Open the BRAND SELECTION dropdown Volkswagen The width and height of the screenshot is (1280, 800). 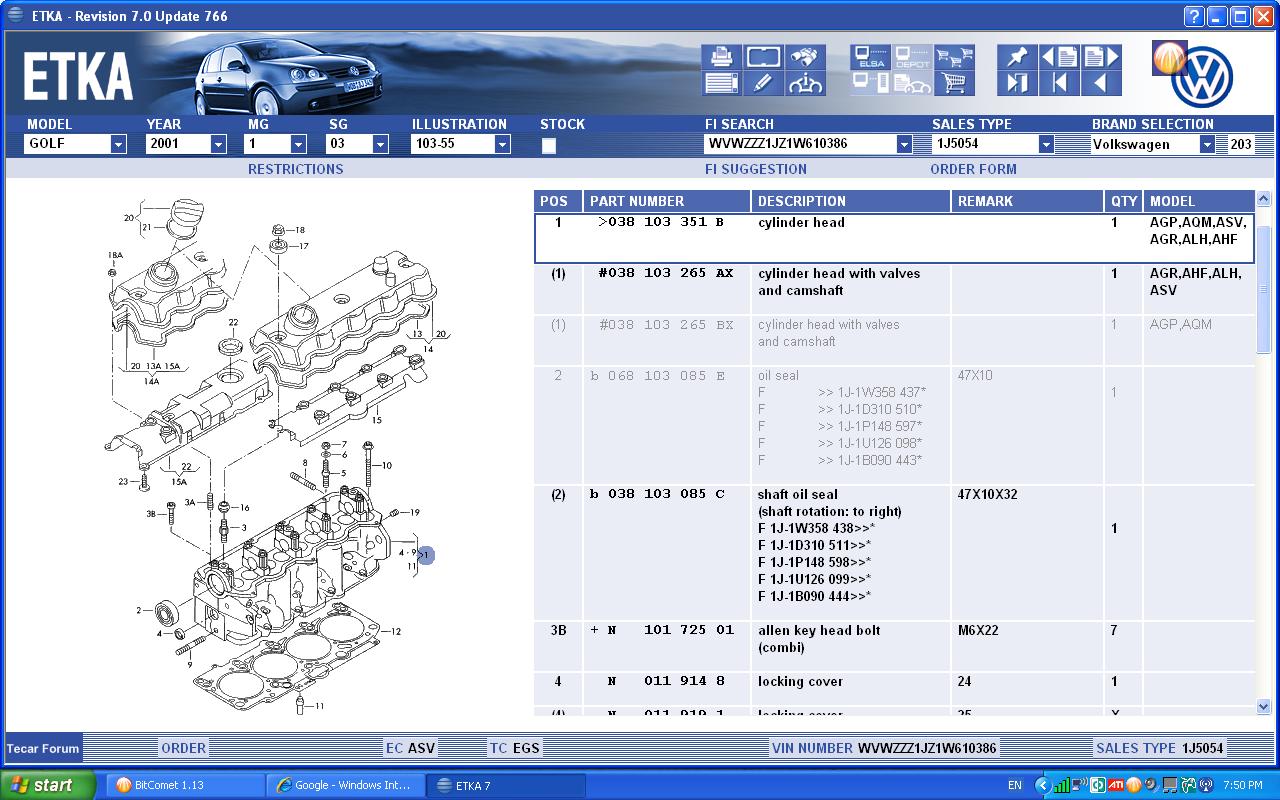(x=1207, y=144)
